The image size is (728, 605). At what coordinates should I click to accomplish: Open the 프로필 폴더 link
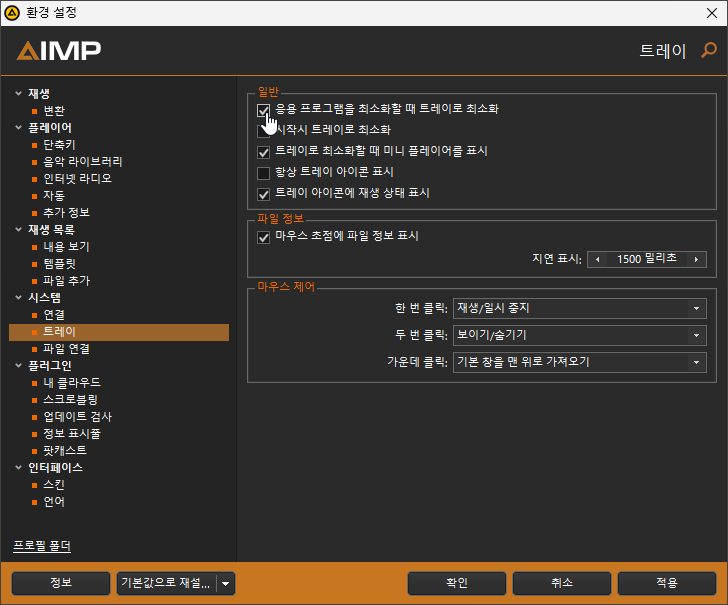pos(42,546)
